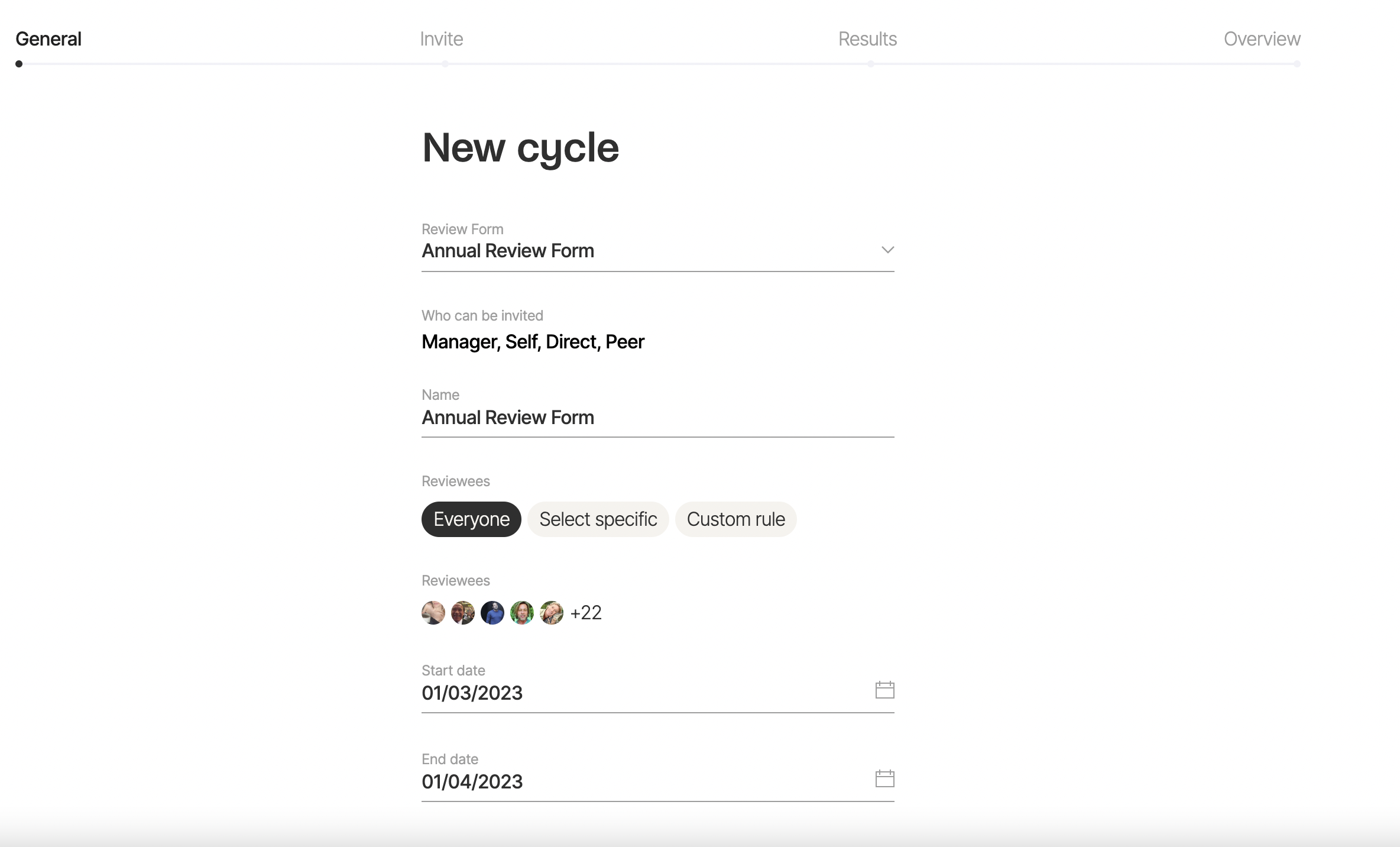The width and height of the screenshot is (1400, 847).
Task: Show the +22 additional reviewees
Action: [x=586, y=613]
